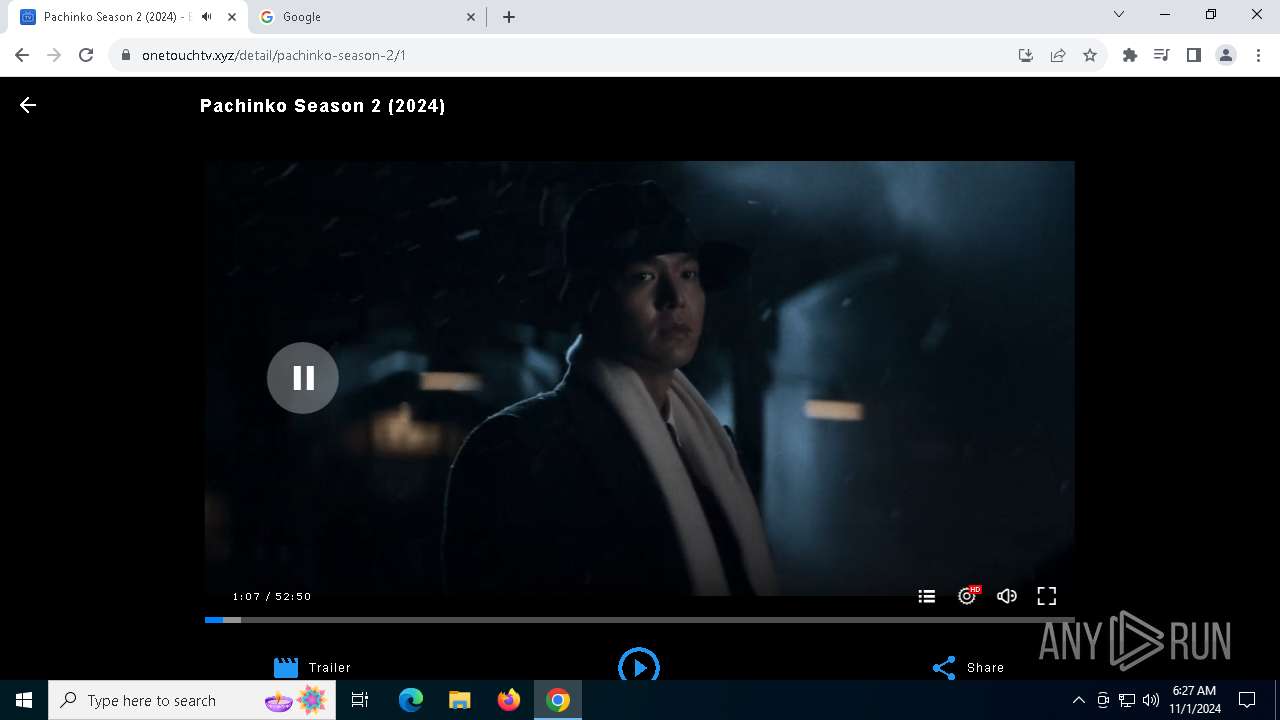The height and width of the screenshot is (720, 1280).
Task: Click the Chrome taskbar icon
Action: coord(558,700)
